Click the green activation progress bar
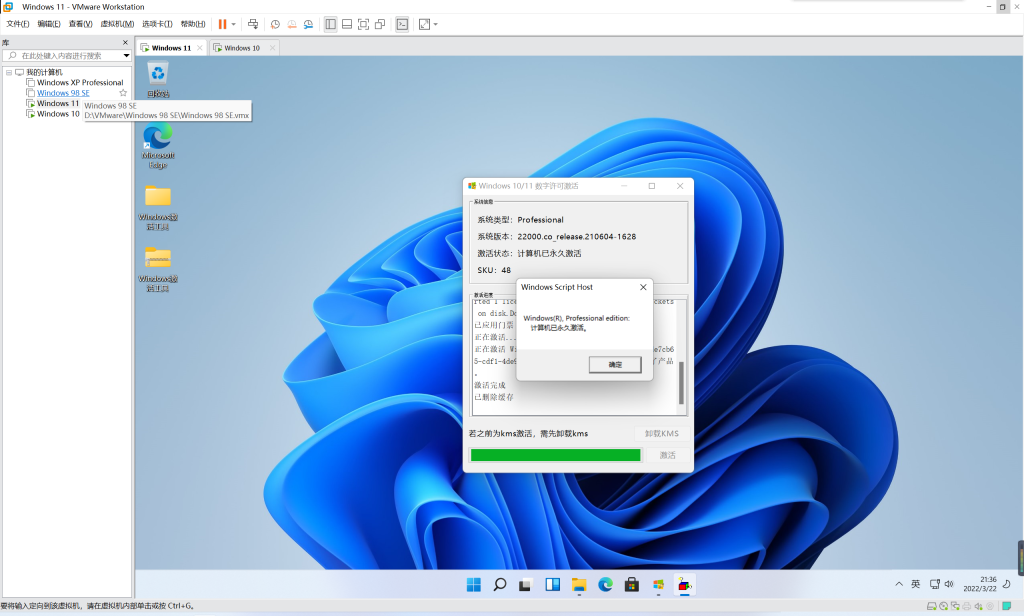The image size is (1024, 616). (555, 455)
